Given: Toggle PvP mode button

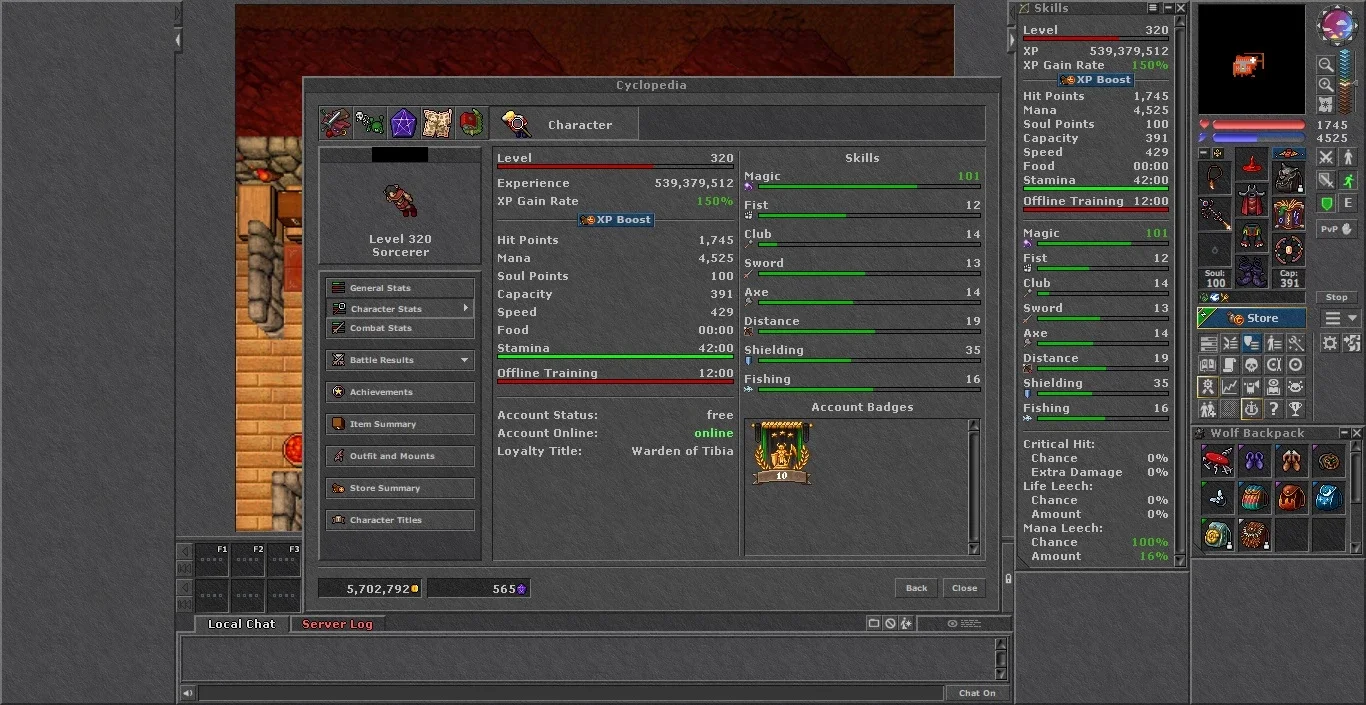Looking at the screenshot, I should (x=1337, y=229).
